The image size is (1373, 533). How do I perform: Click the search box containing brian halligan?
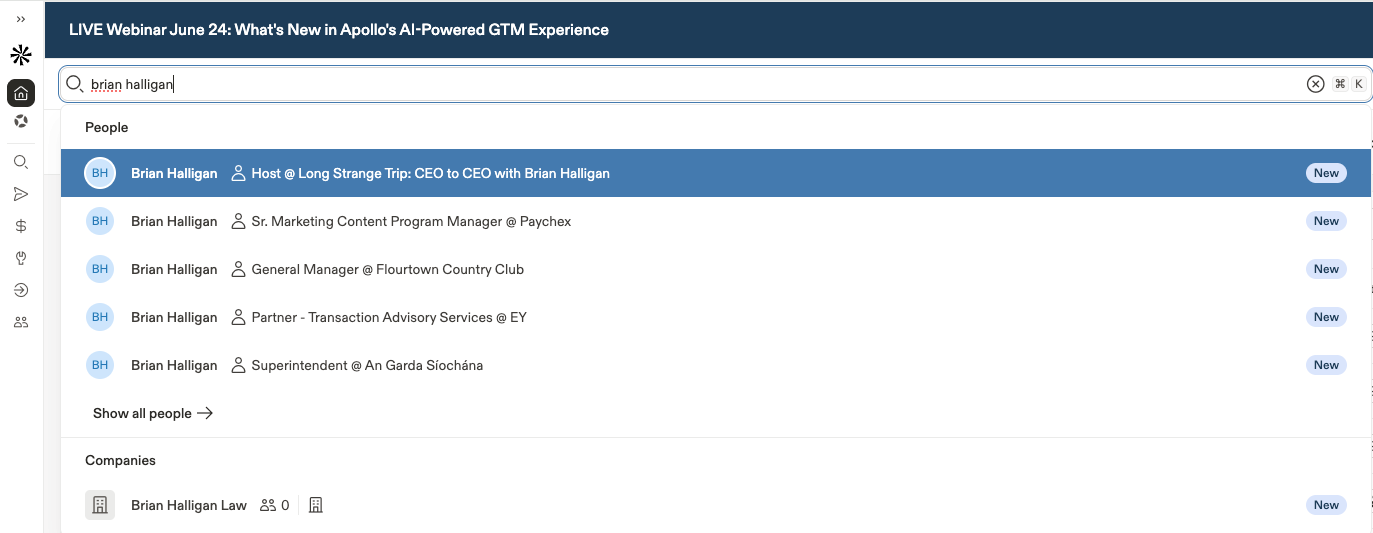(715, 84)
